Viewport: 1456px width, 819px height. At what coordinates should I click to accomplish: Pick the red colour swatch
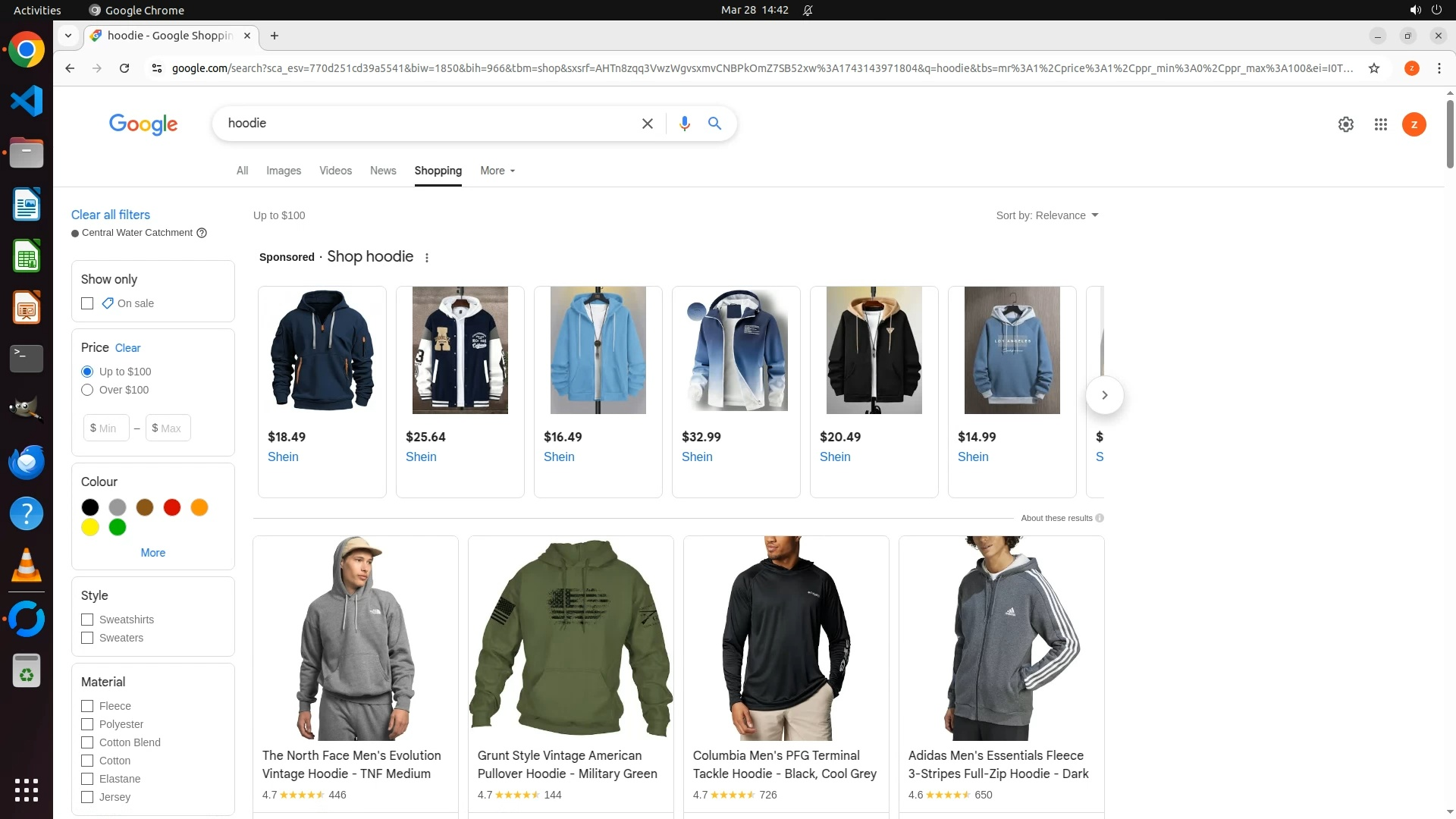pyautogui.click(x=172, y=507)
